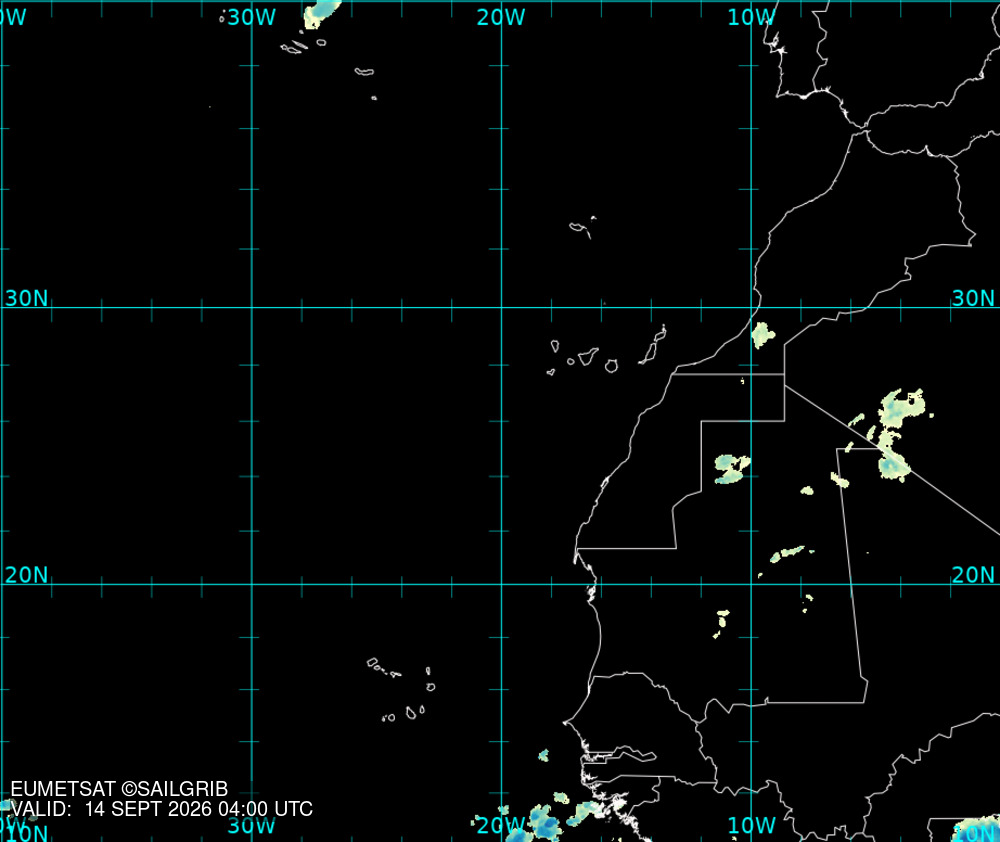Click the 20N and 30W gridline intersection
Viewport: 1000px width, 842px height.
click(x=252, y=584)
